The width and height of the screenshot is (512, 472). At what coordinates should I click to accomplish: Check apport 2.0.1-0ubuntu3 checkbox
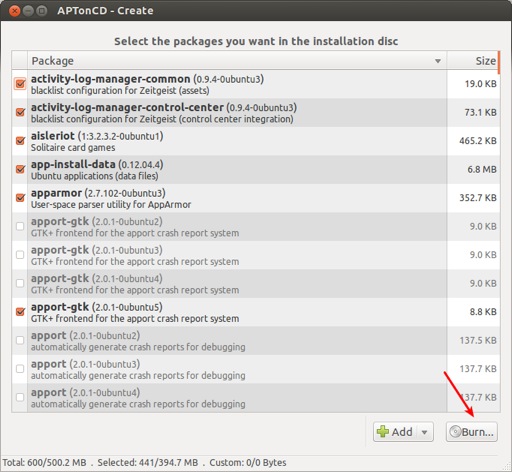click(20, 369)
